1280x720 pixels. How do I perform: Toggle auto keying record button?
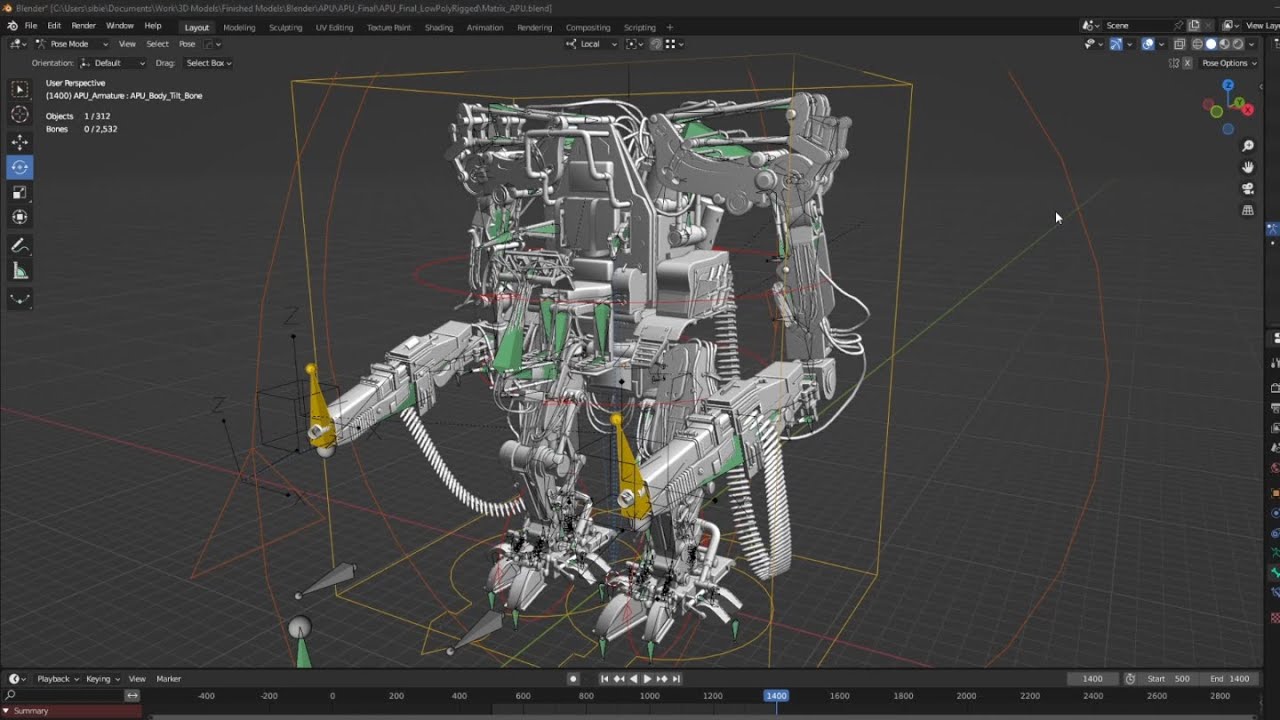pyautogui.click(x=573, y=679)
